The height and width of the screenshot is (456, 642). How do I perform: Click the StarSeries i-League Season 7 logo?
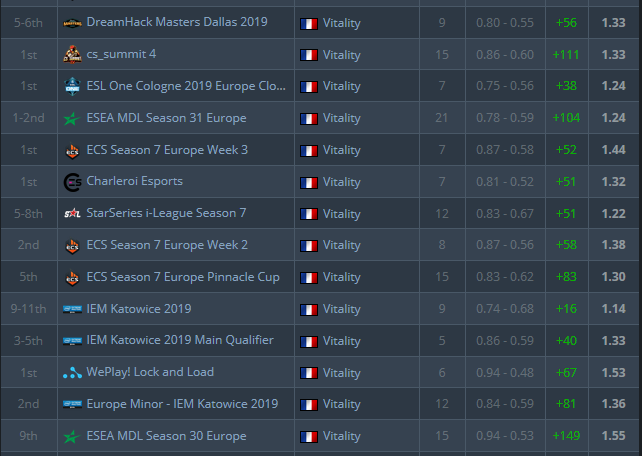tap(72, 213)
